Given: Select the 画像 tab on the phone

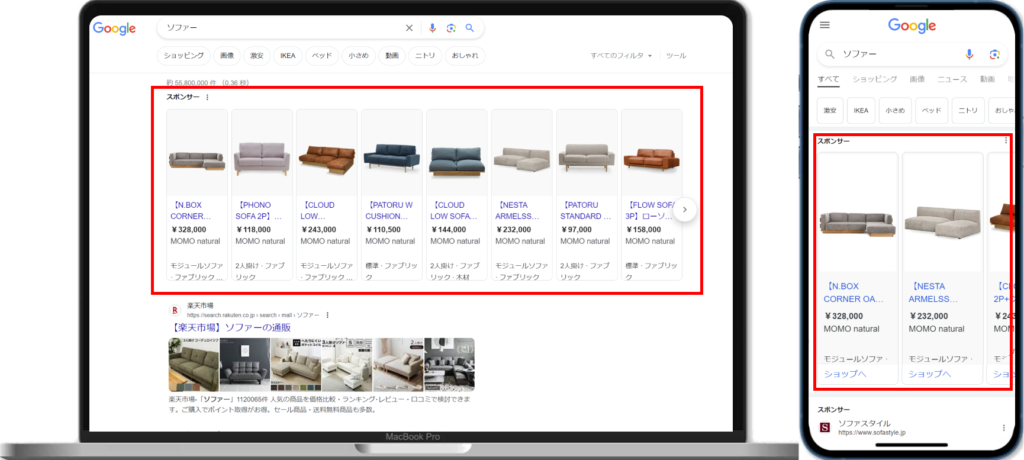Looking at the screenshot, I should tap(917, 79).
